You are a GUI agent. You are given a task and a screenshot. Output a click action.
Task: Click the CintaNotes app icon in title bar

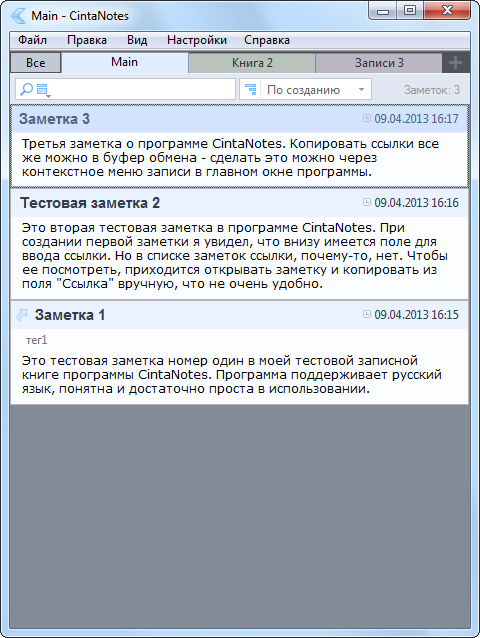(18, 16)
